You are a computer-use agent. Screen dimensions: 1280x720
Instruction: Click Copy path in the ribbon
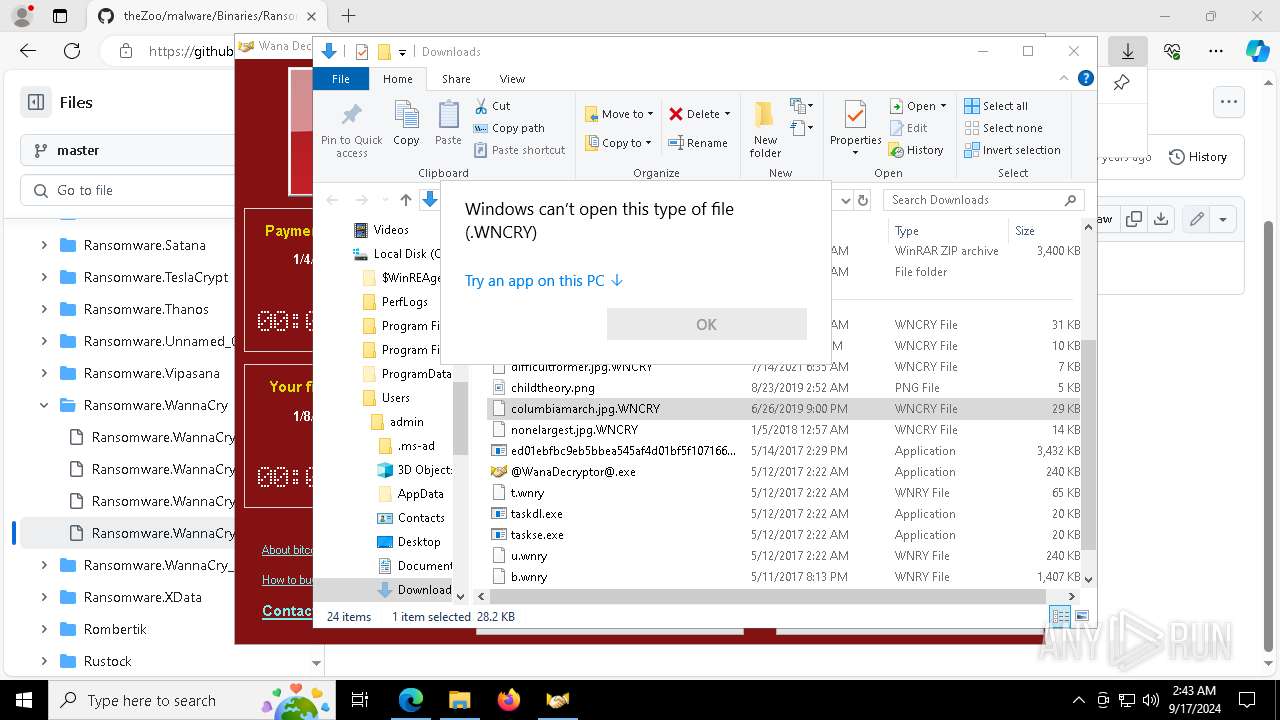coord(509,128)
